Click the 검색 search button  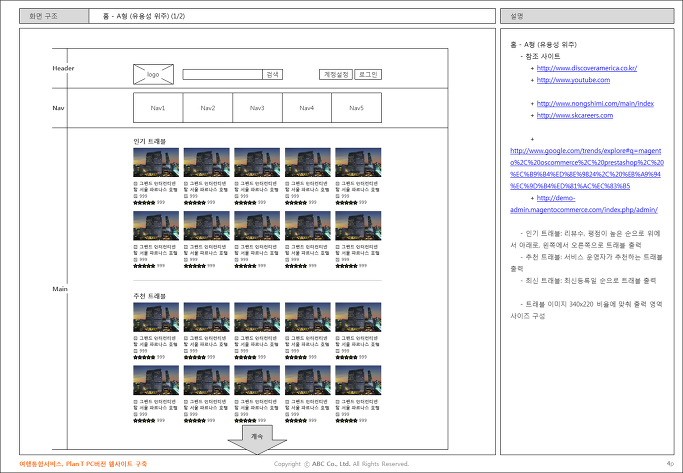tap(273, 74)
